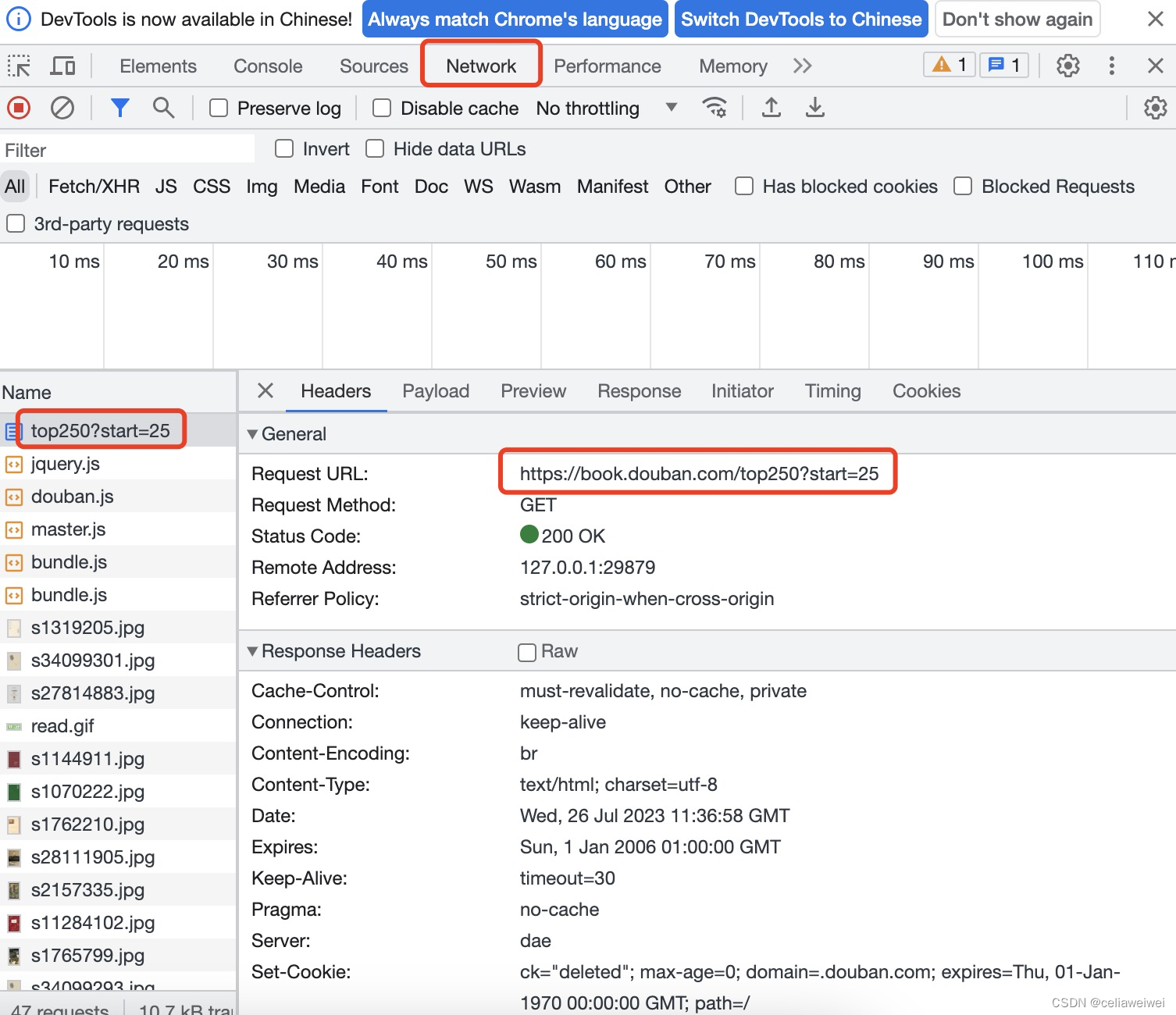The image size is (1176, 1015).
Task: Enable the Preserve log checkbox
Action: (219, 109)
